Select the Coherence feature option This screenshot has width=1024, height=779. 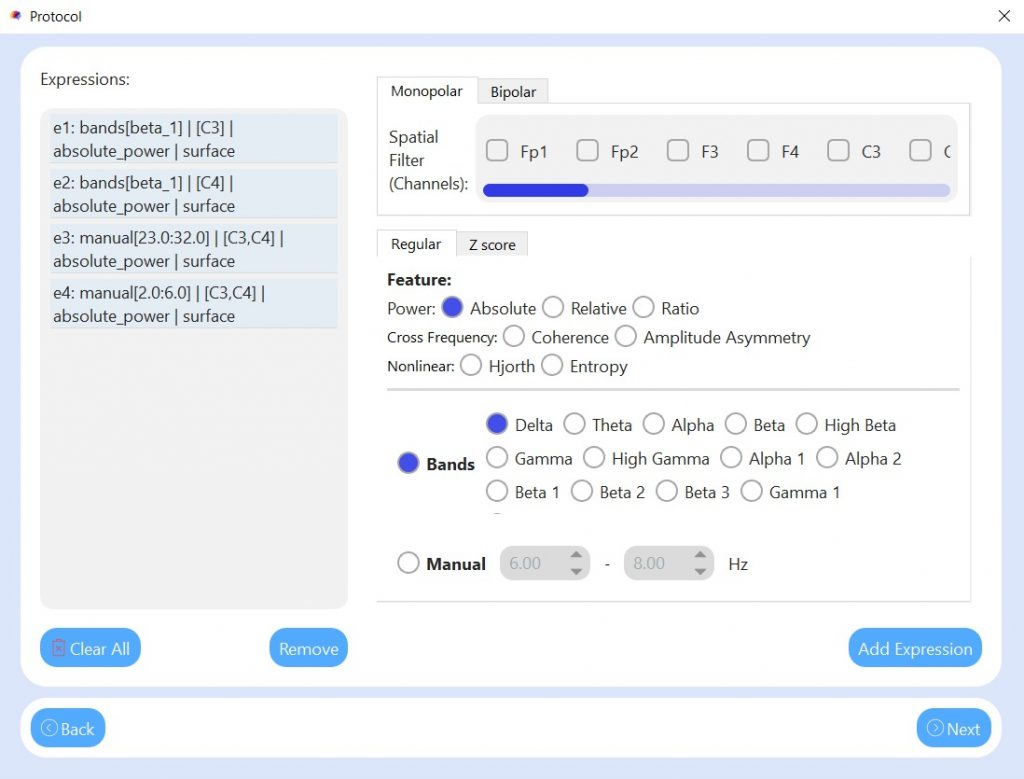pos(514,337)
